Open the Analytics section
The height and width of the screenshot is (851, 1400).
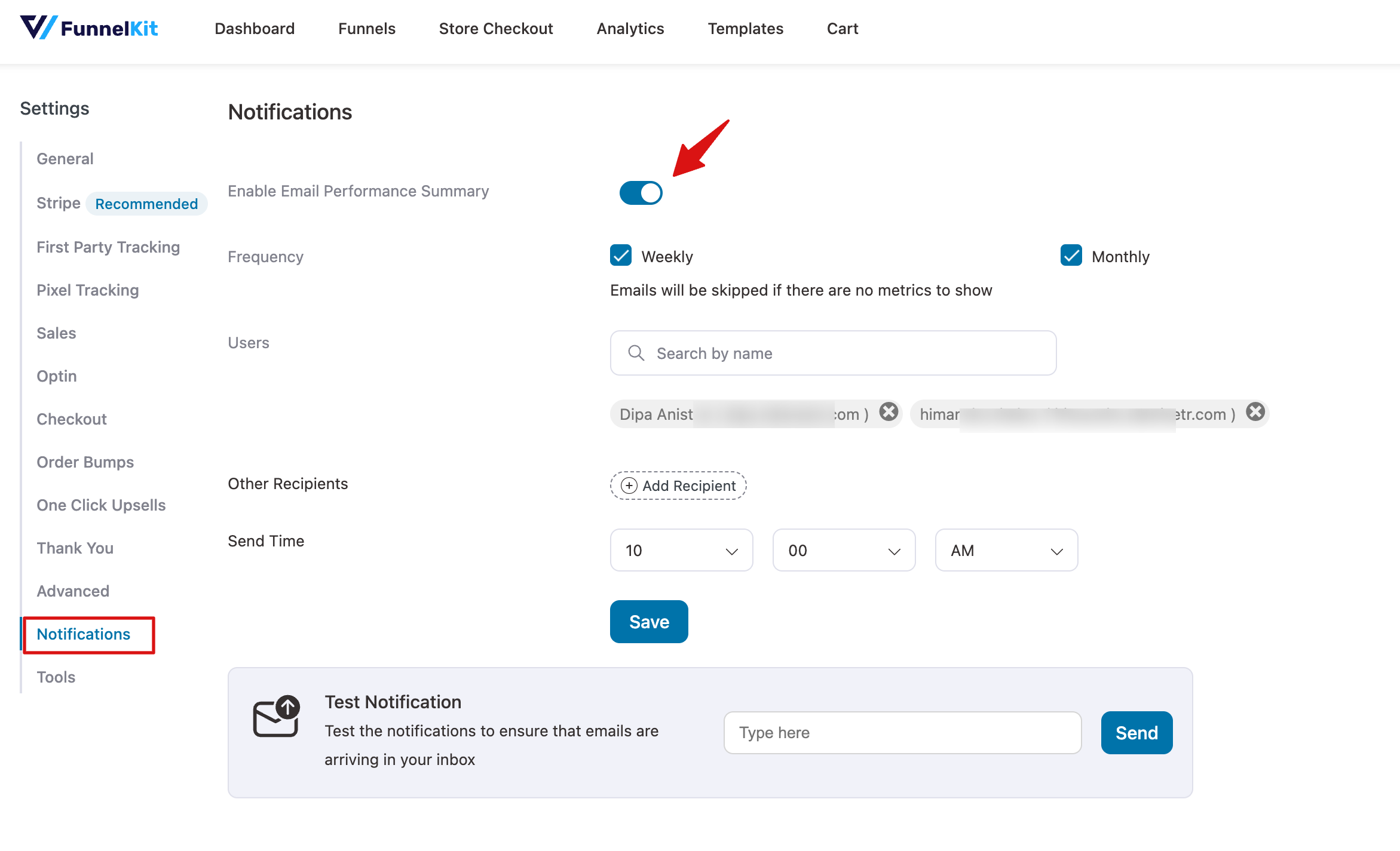pyautogui.click(x=629, y=28)
